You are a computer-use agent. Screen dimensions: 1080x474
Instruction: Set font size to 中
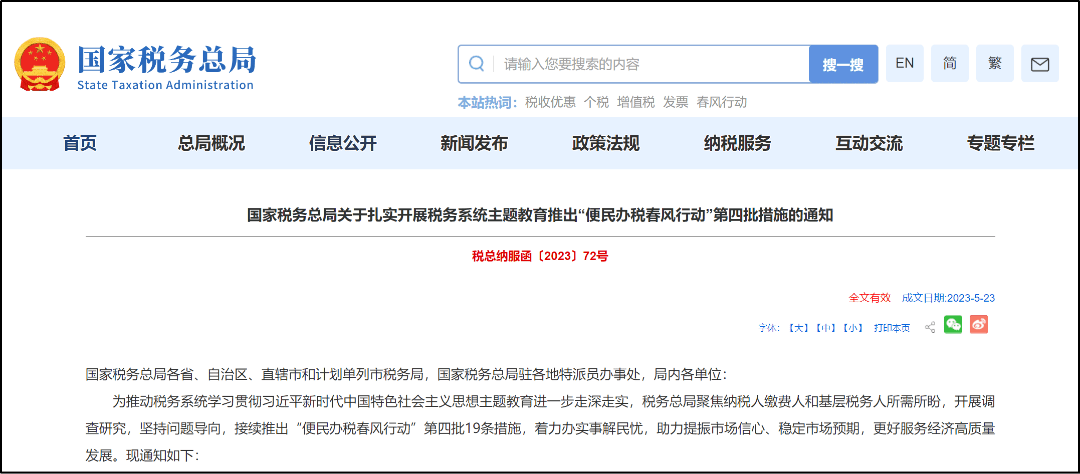[x=825, y=328]
